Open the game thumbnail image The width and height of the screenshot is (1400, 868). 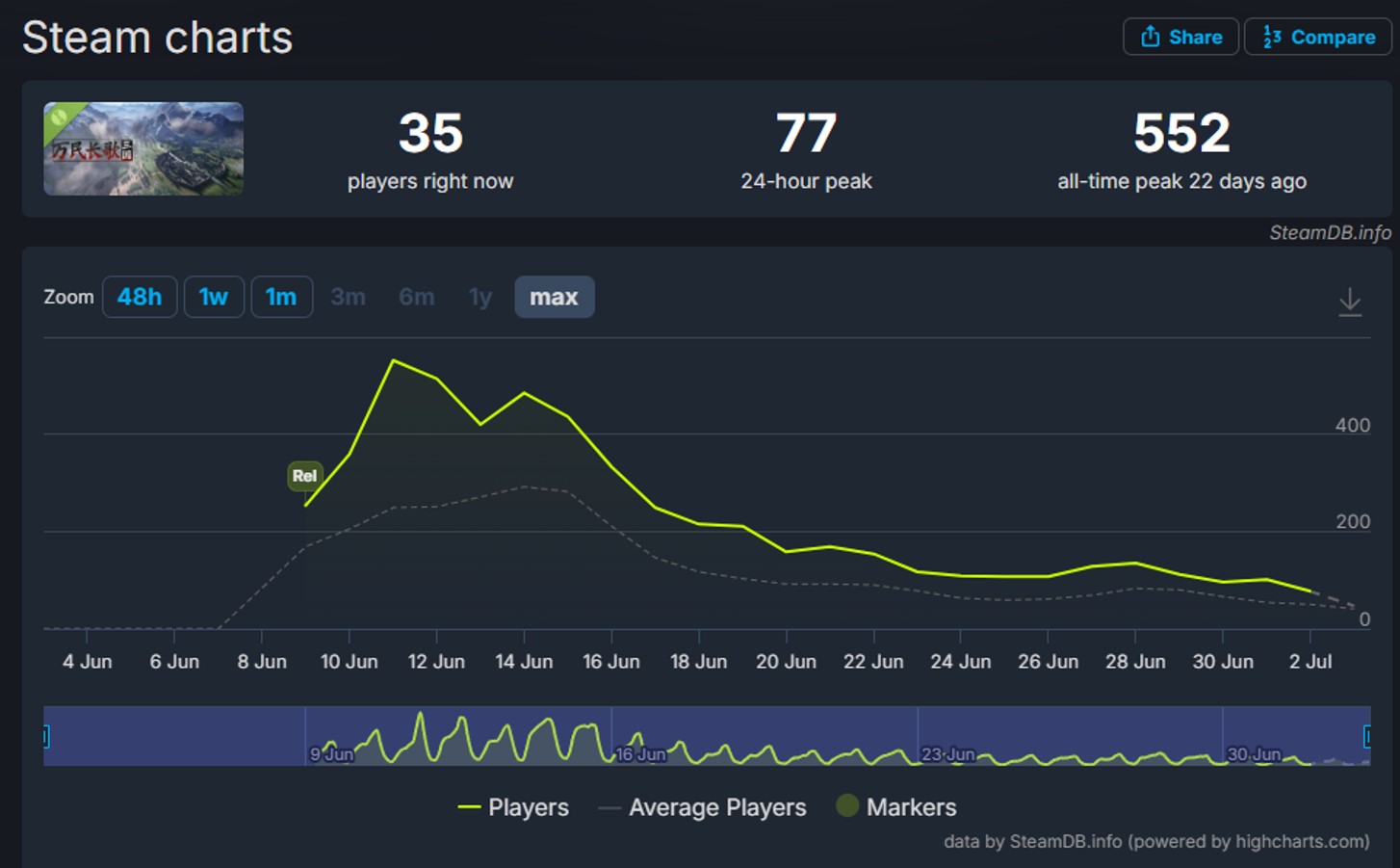pos(143,149)
